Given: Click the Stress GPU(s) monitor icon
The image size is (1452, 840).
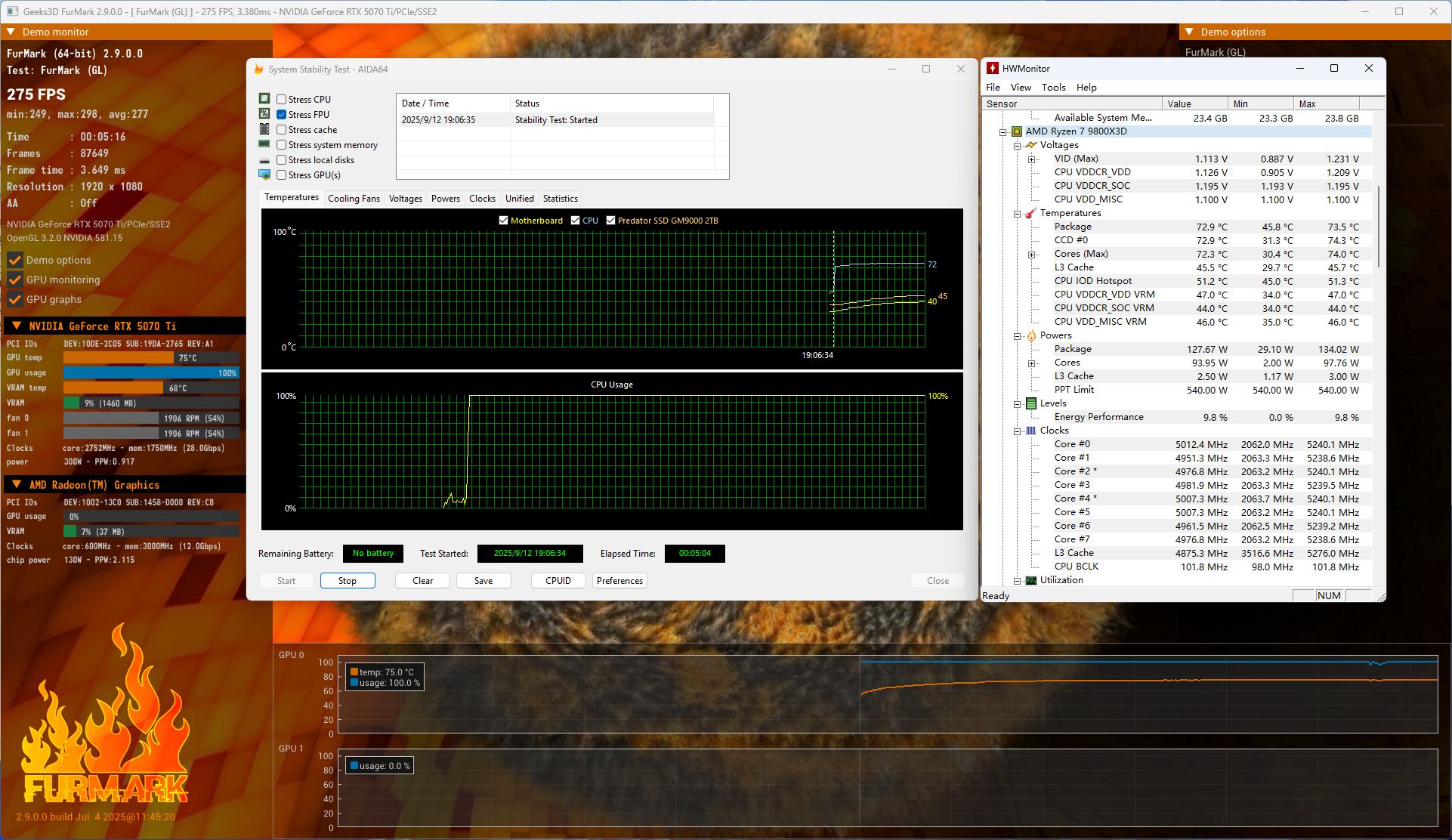Looking at the screenshot, I should [x=264, y=174].
